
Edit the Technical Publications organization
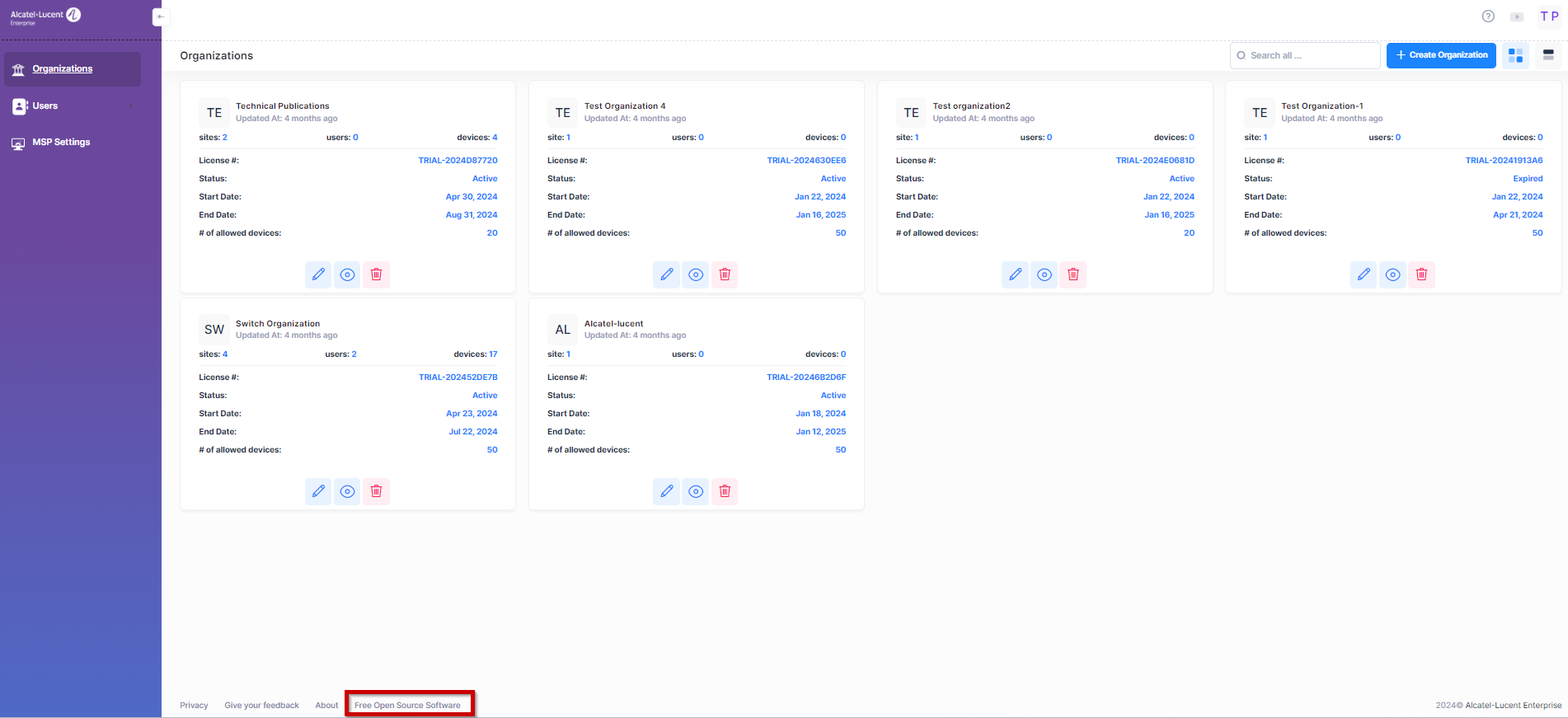pyautogui.click(x=318, y=275)
